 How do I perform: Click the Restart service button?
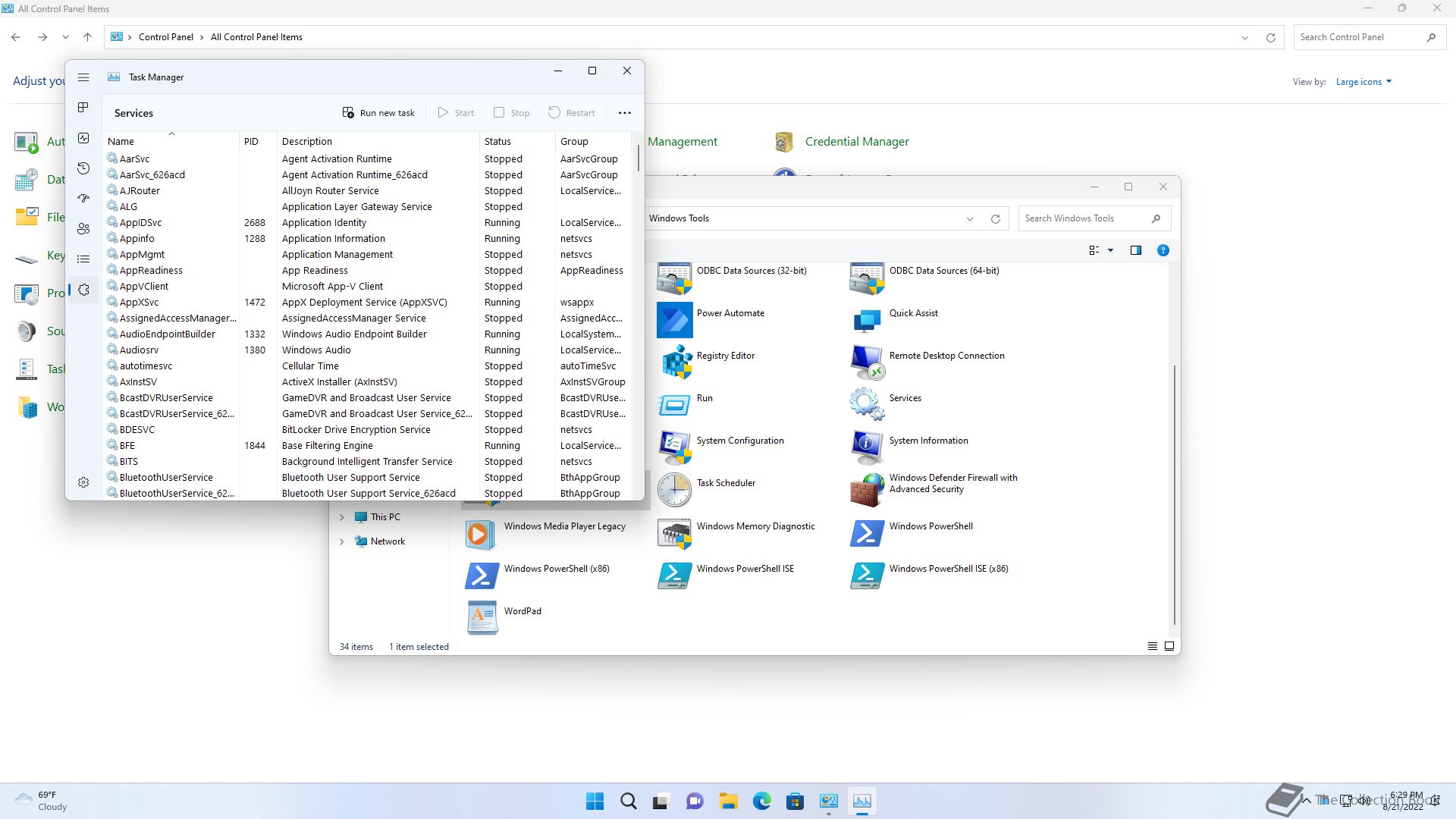(572, 113)
